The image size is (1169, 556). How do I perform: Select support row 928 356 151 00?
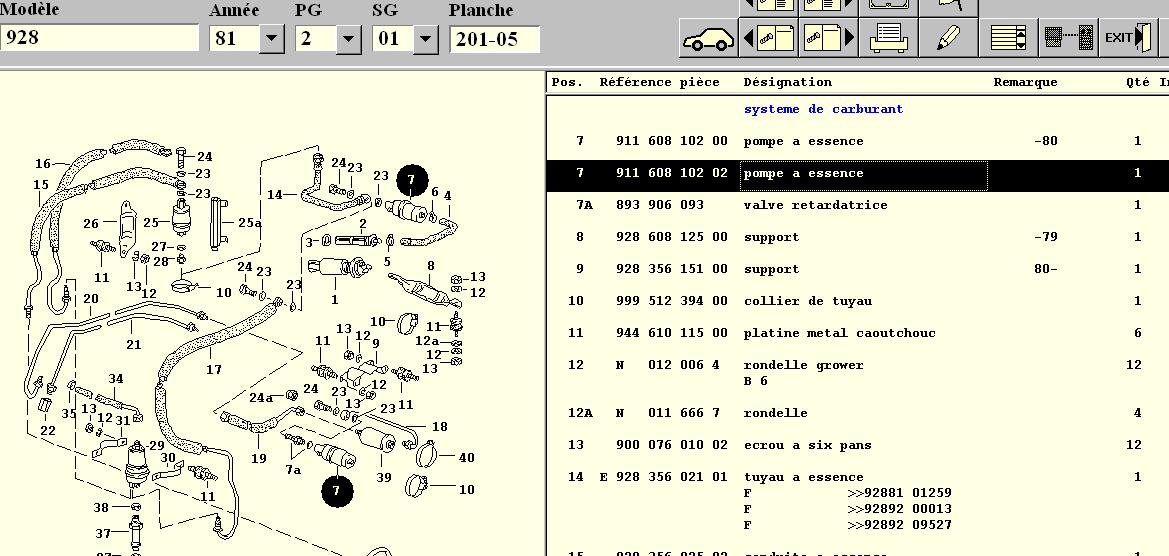pyautogui.click(x=857, y=269)
